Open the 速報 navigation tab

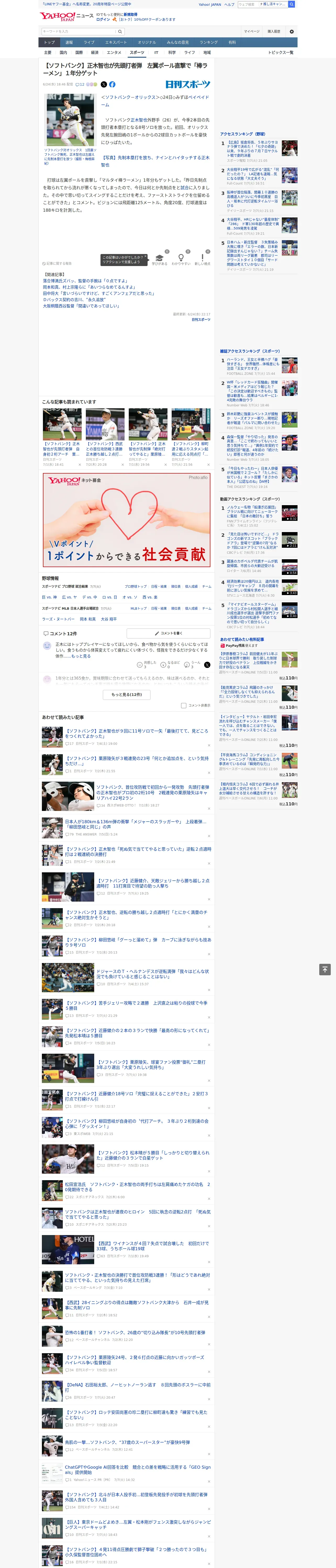click(x=69, y=43)
